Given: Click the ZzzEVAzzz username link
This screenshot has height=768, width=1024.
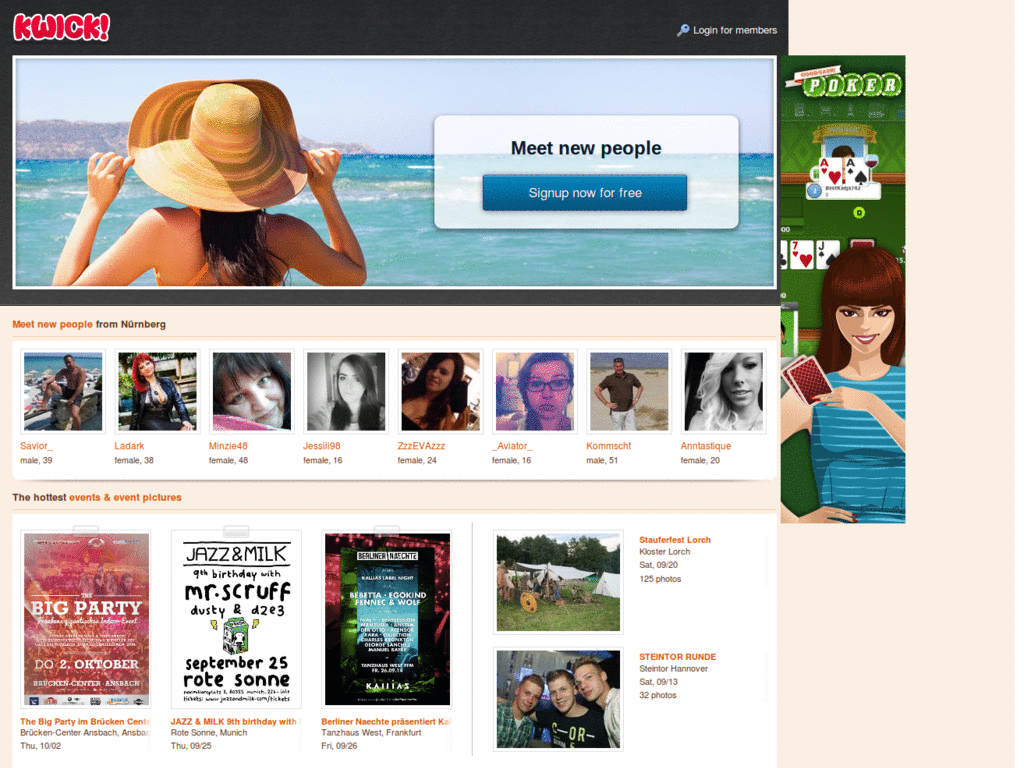Looking at the screenshot, I should coord(421,446).
